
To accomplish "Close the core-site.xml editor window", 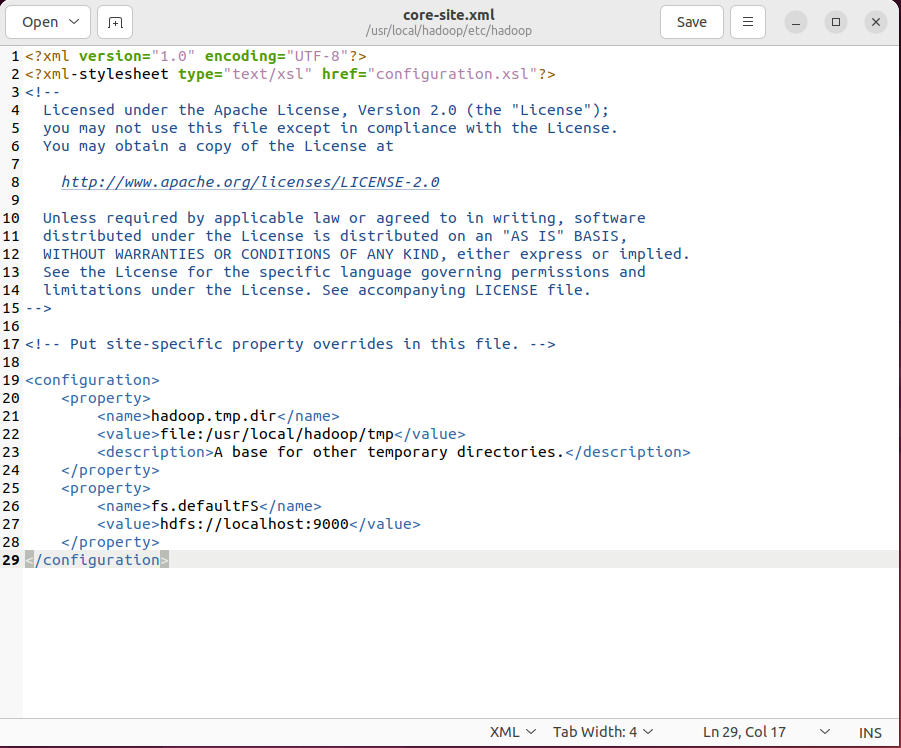I will (x=876, y=22).
